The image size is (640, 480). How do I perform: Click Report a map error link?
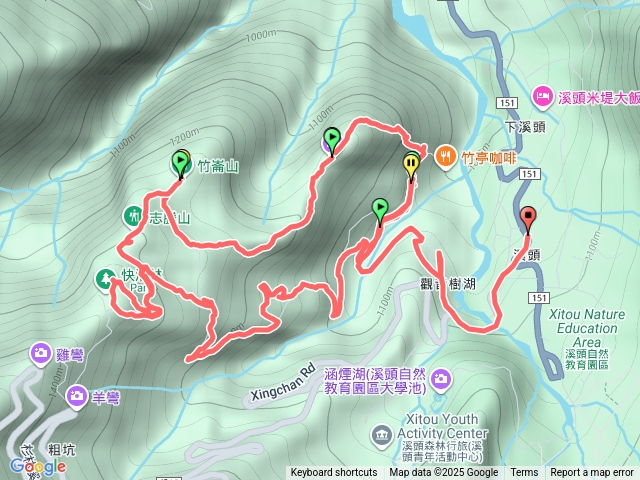pos(591,473)
